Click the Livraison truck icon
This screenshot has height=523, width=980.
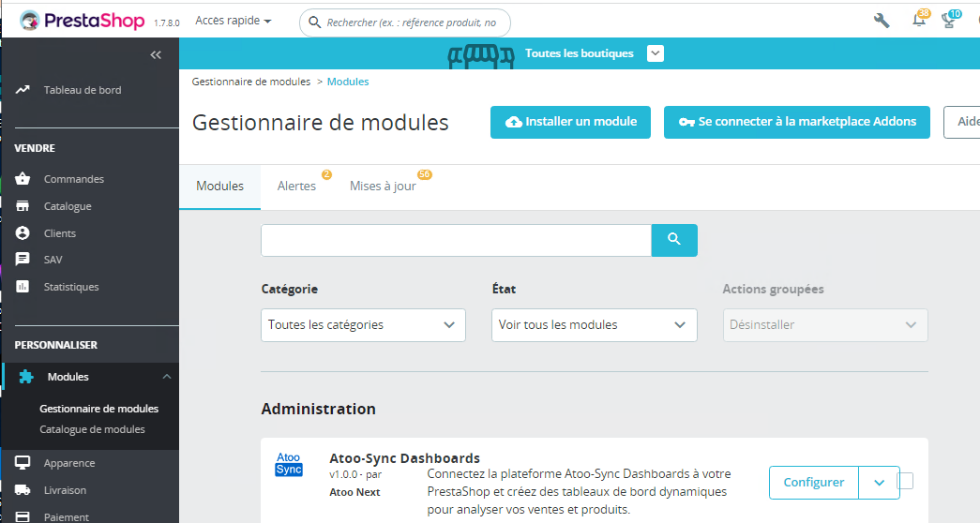click(22, 490)
